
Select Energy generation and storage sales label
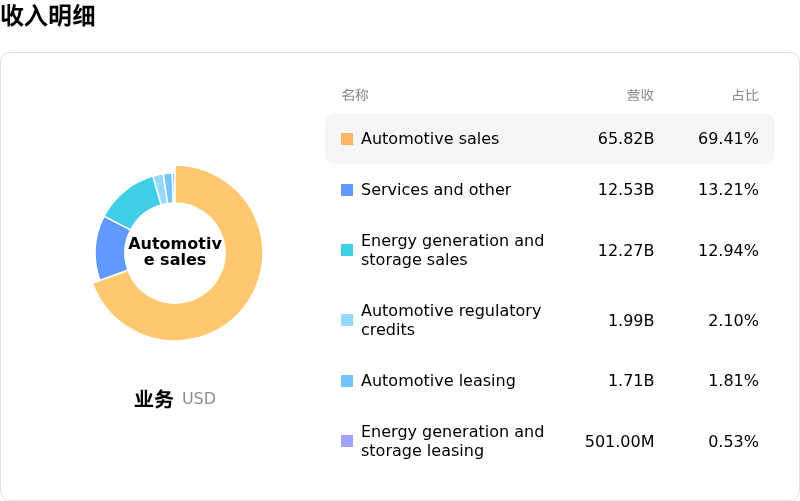tap(452, 250)
